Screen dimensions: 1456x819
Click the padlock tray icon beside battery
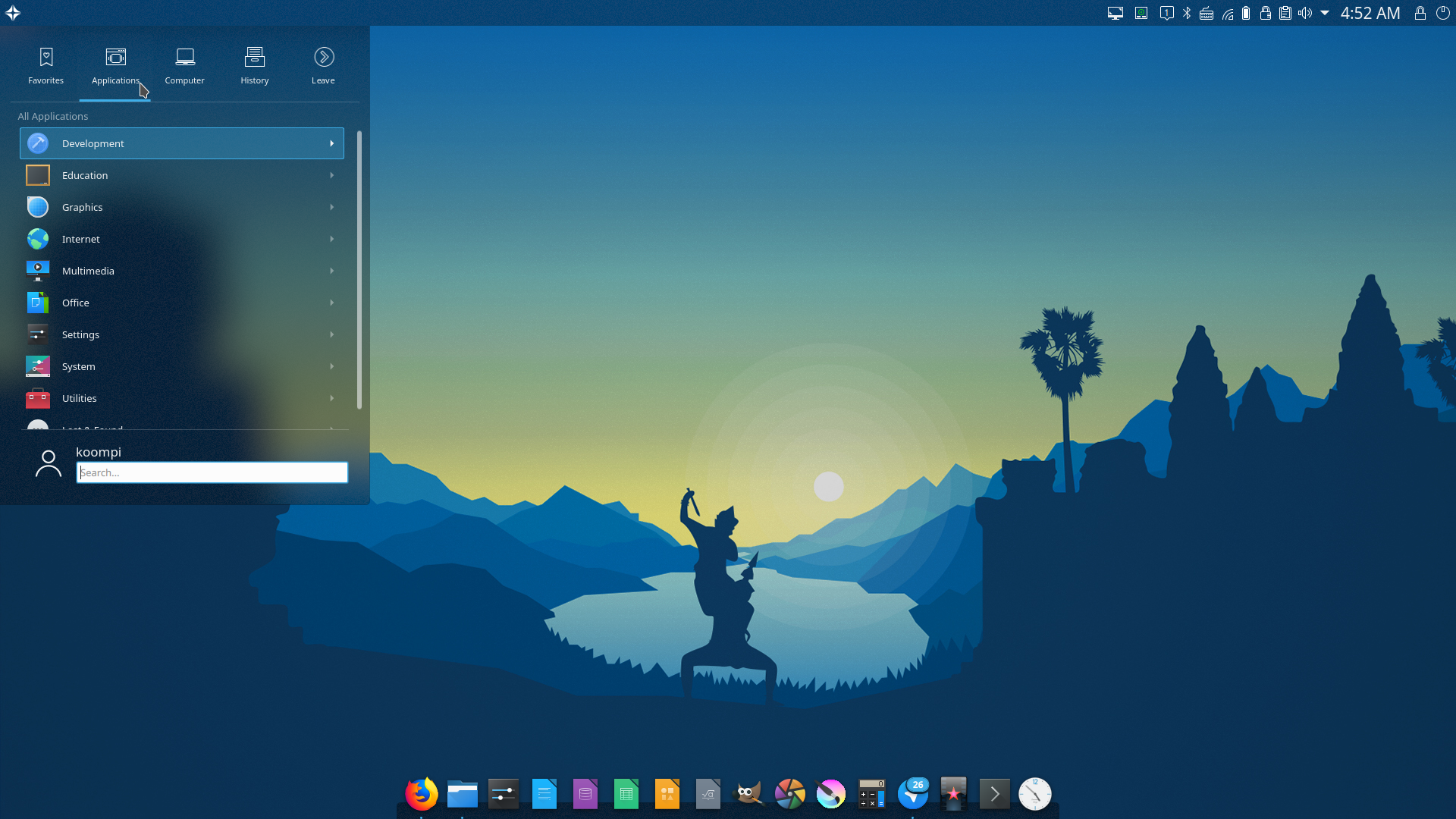(x=1266, y=13)
